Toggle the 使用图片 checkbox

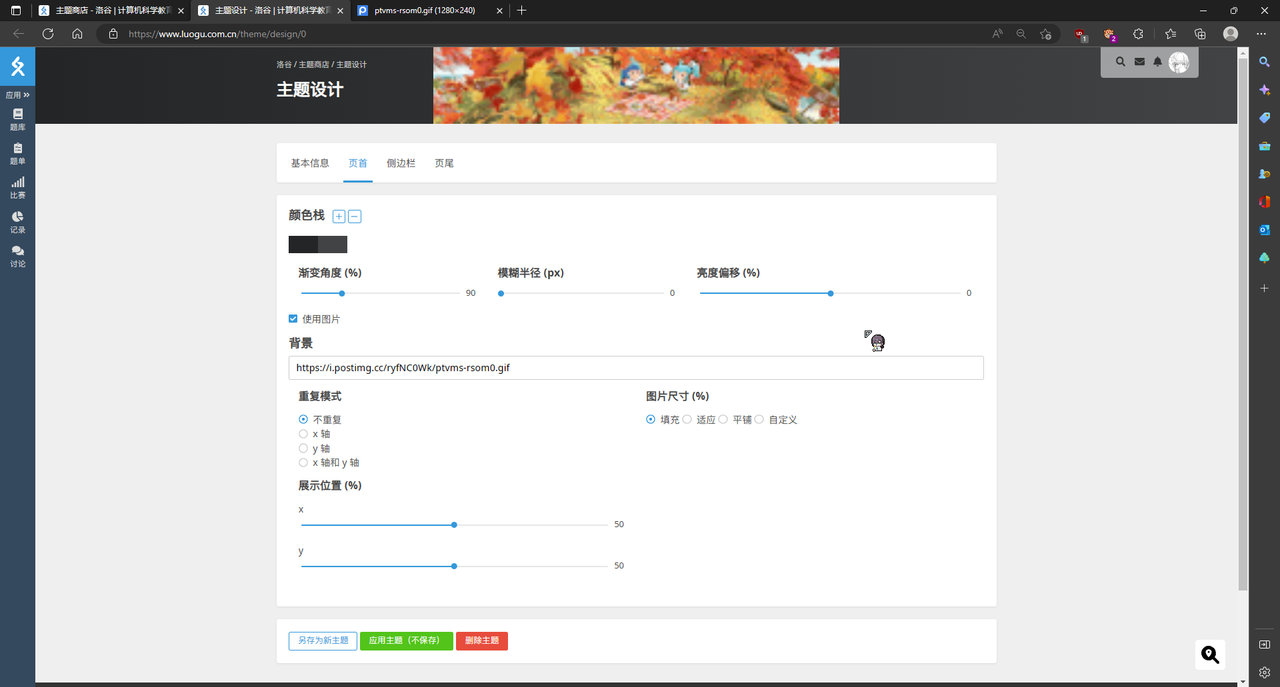[x=293, y=319]
